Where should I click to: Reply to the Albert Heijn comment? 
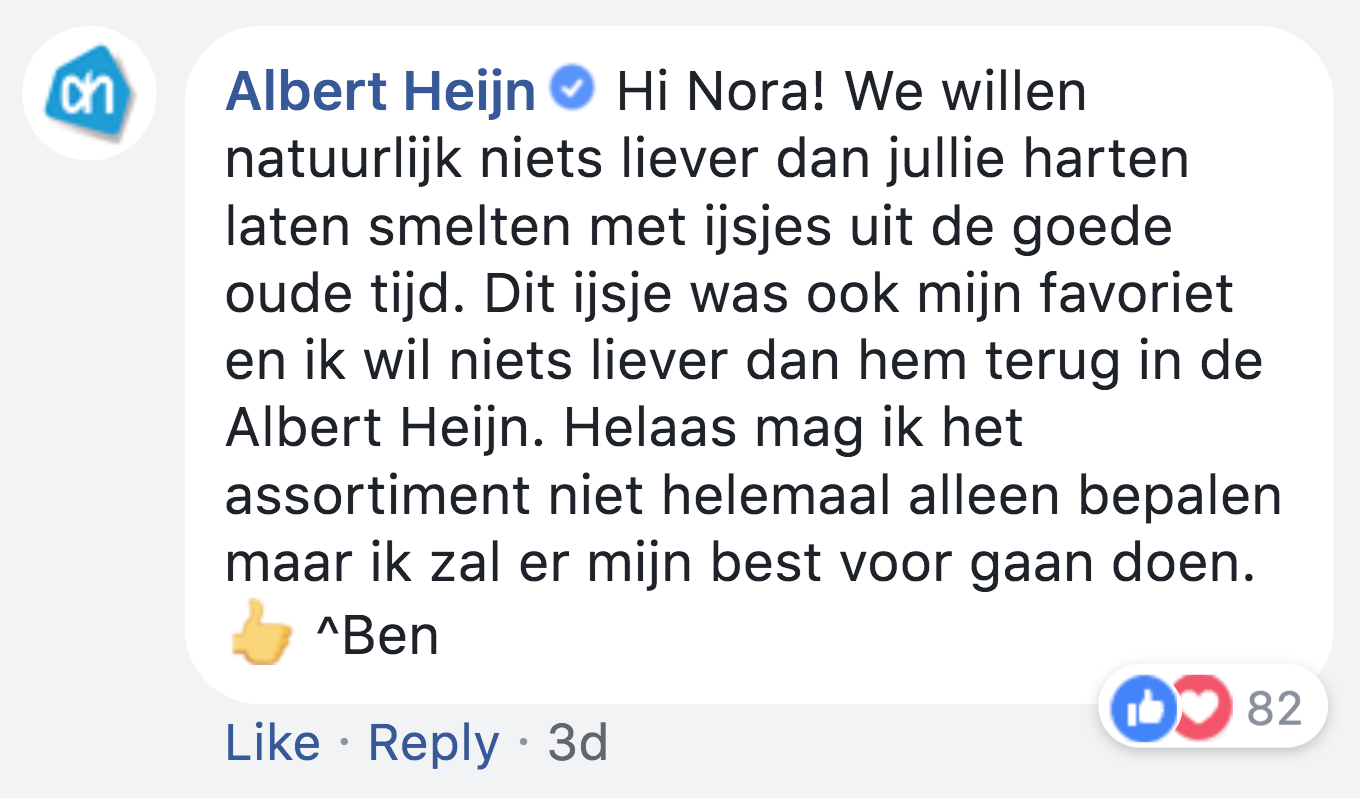[433, 744]
